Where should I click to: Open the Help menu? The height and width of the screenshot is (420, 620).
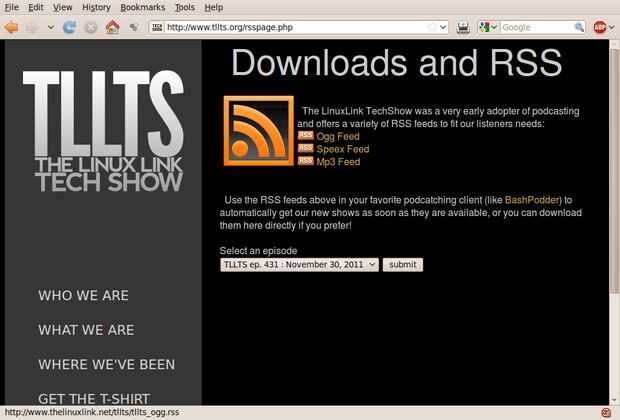(x=214, y=7)
